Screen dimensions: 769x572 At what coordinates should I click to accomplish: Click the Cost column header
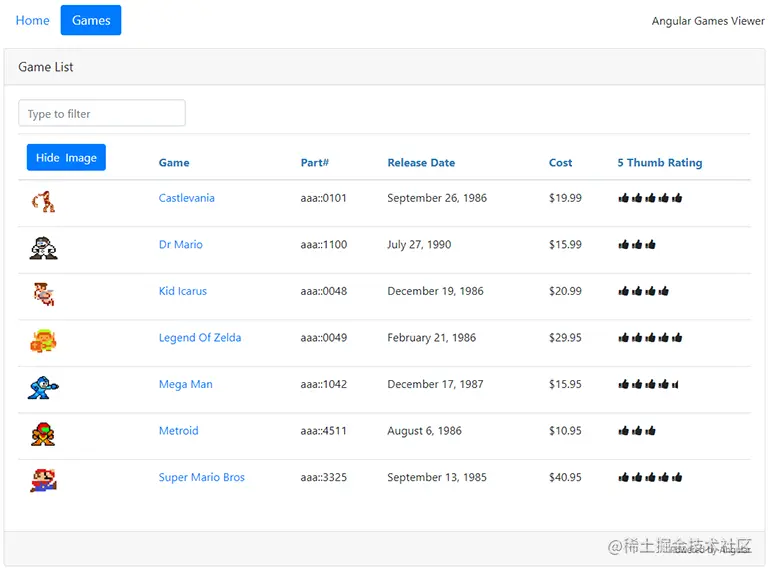click(560, 163)
